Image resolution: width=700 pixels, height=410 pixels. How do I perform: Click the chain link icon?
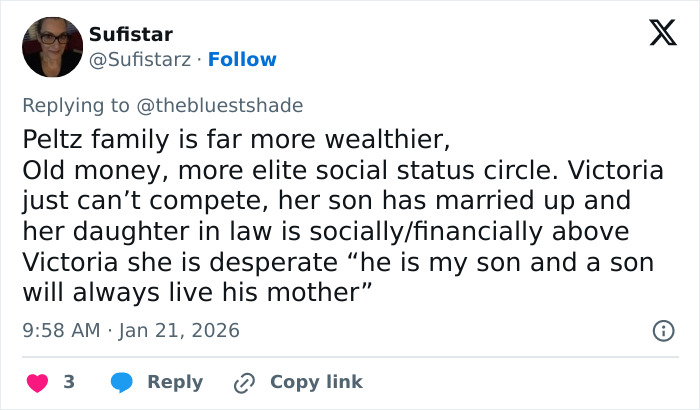(x=245, y=382)
